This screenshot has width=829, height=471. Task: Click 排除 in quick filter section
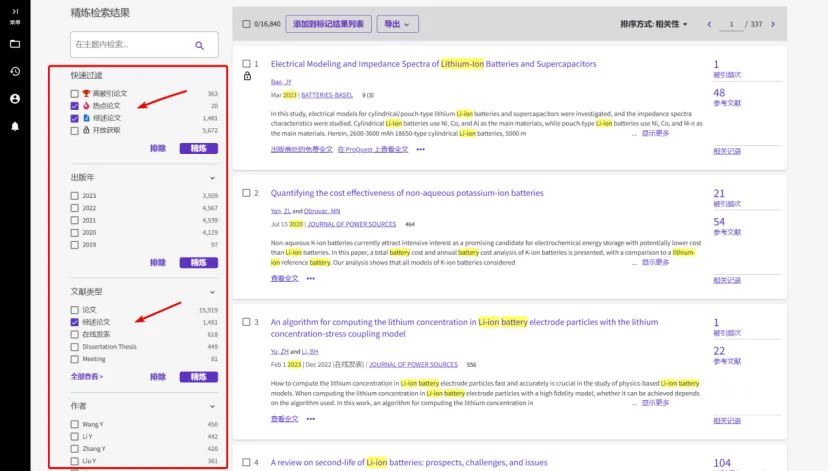click(x=158, y=149)
